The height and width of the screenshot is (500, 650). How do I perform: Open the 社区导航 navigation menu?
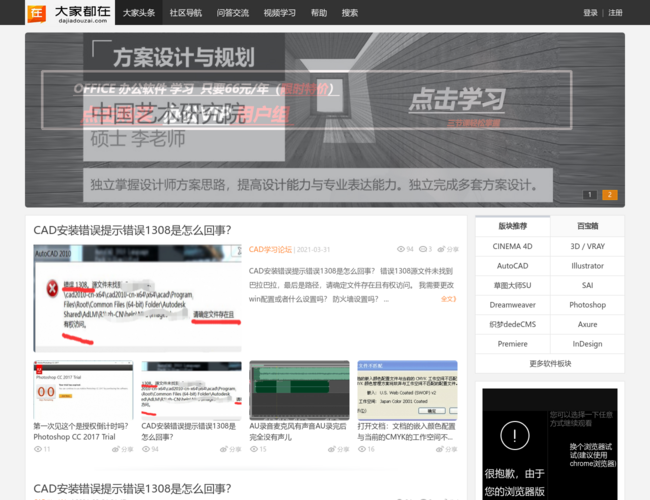pyautogui.click(x=185, y=13)
